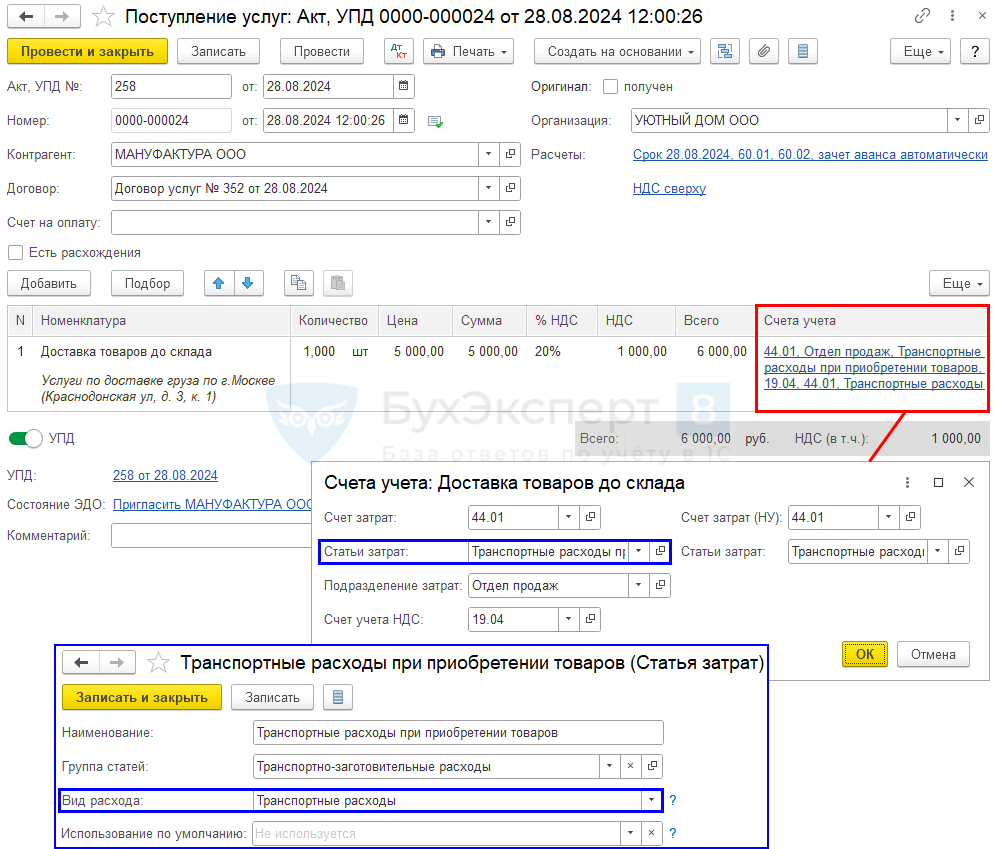Open the Подбор selection button
The width and height of the screenshot is (998, 849).
pyautogui.click(x=147, y=283)
